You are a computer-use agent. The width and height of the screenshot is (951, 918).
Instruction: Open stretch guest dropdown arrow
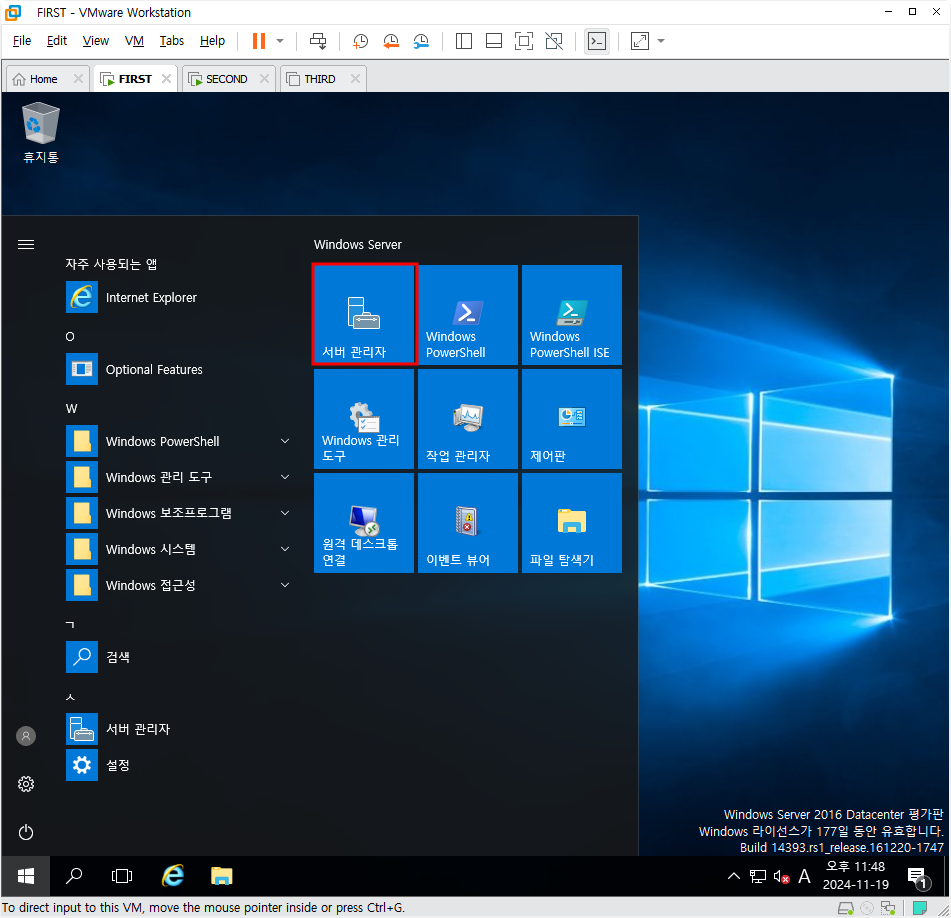pyautogui.click(x=661, y=41)
